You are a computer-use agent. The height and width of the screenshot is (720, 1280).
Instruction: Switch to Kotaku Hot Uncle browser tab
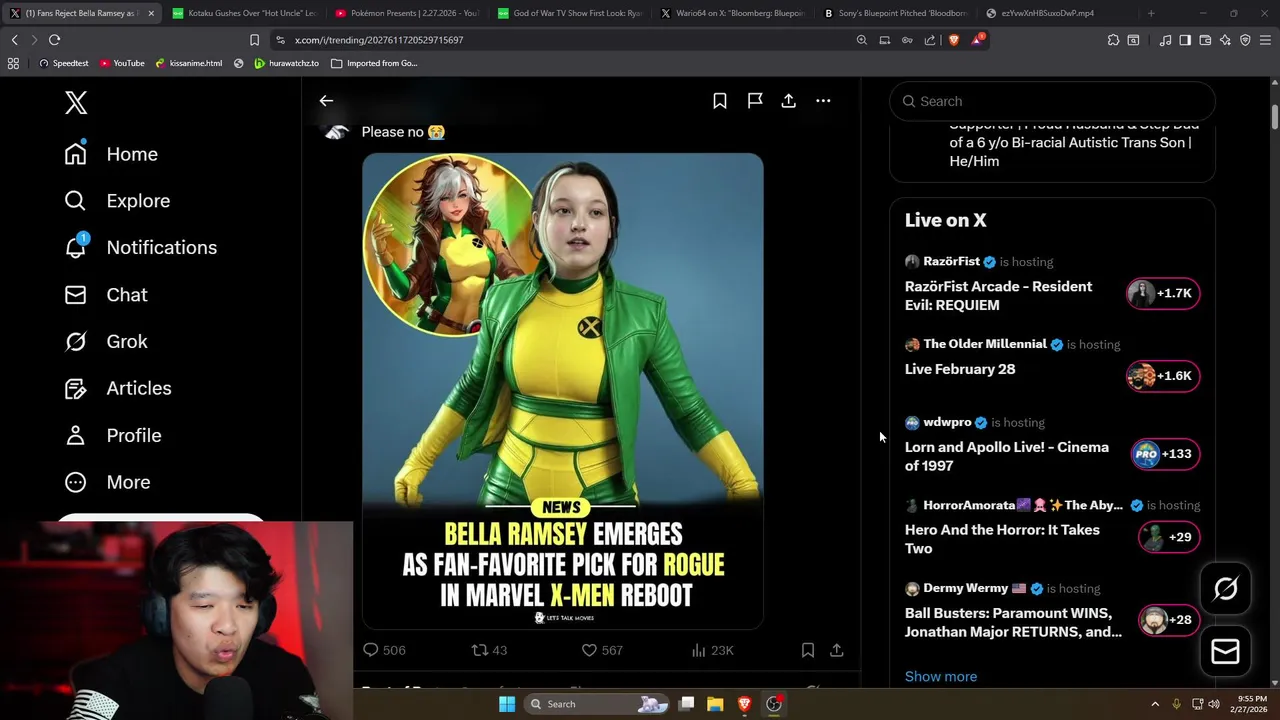(243, 13)
